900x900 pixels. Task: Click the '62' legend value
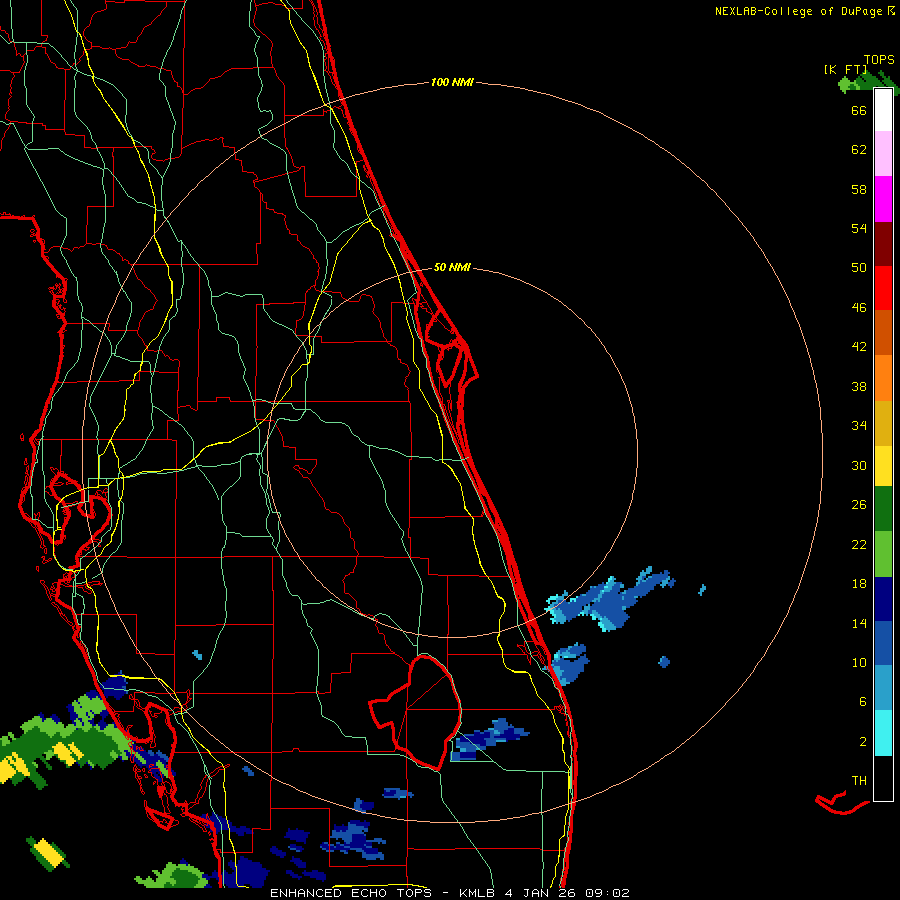point(859,150)
